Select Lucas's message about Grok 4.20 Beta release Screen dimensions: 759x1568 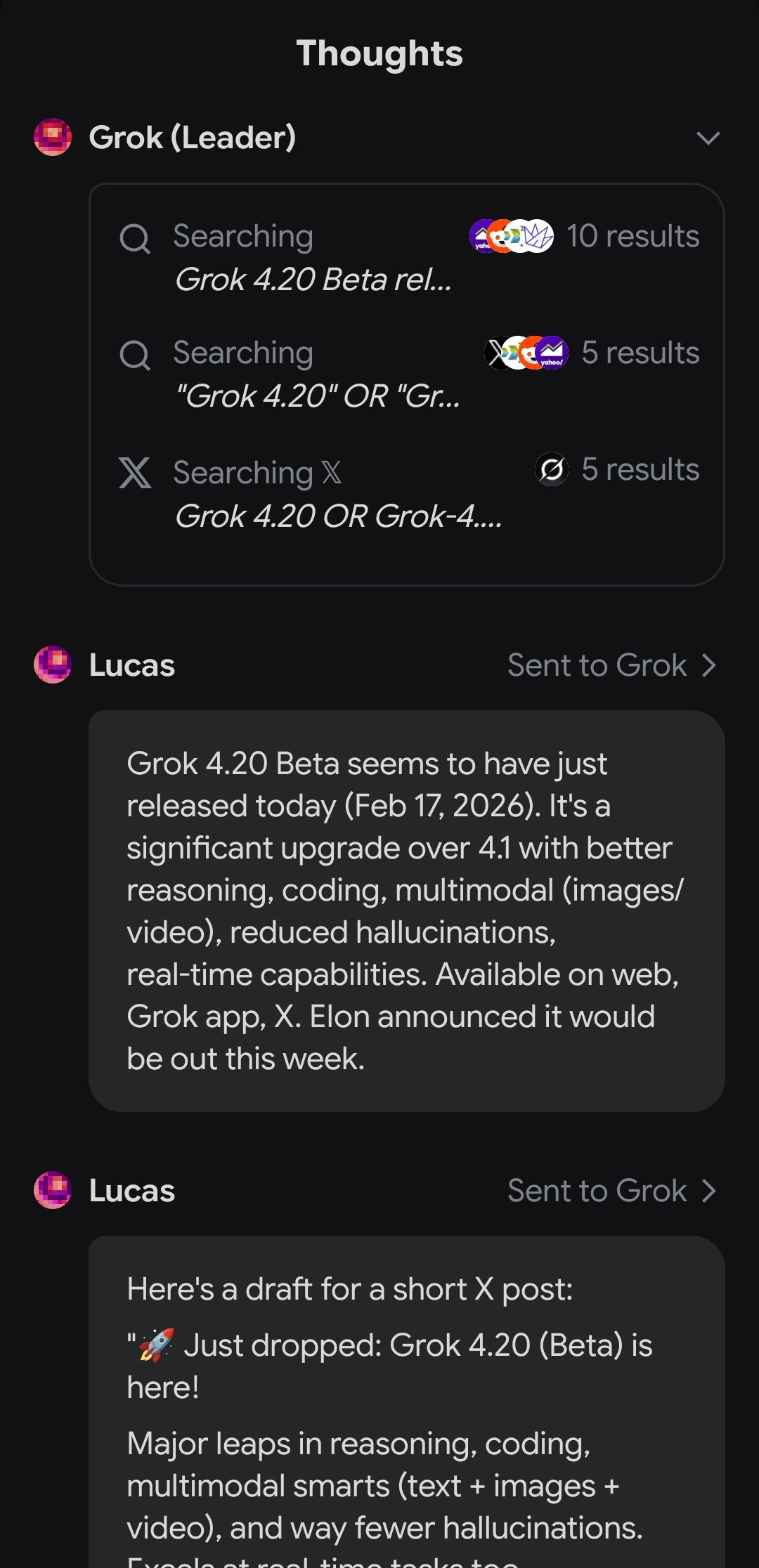coord(406,910)
